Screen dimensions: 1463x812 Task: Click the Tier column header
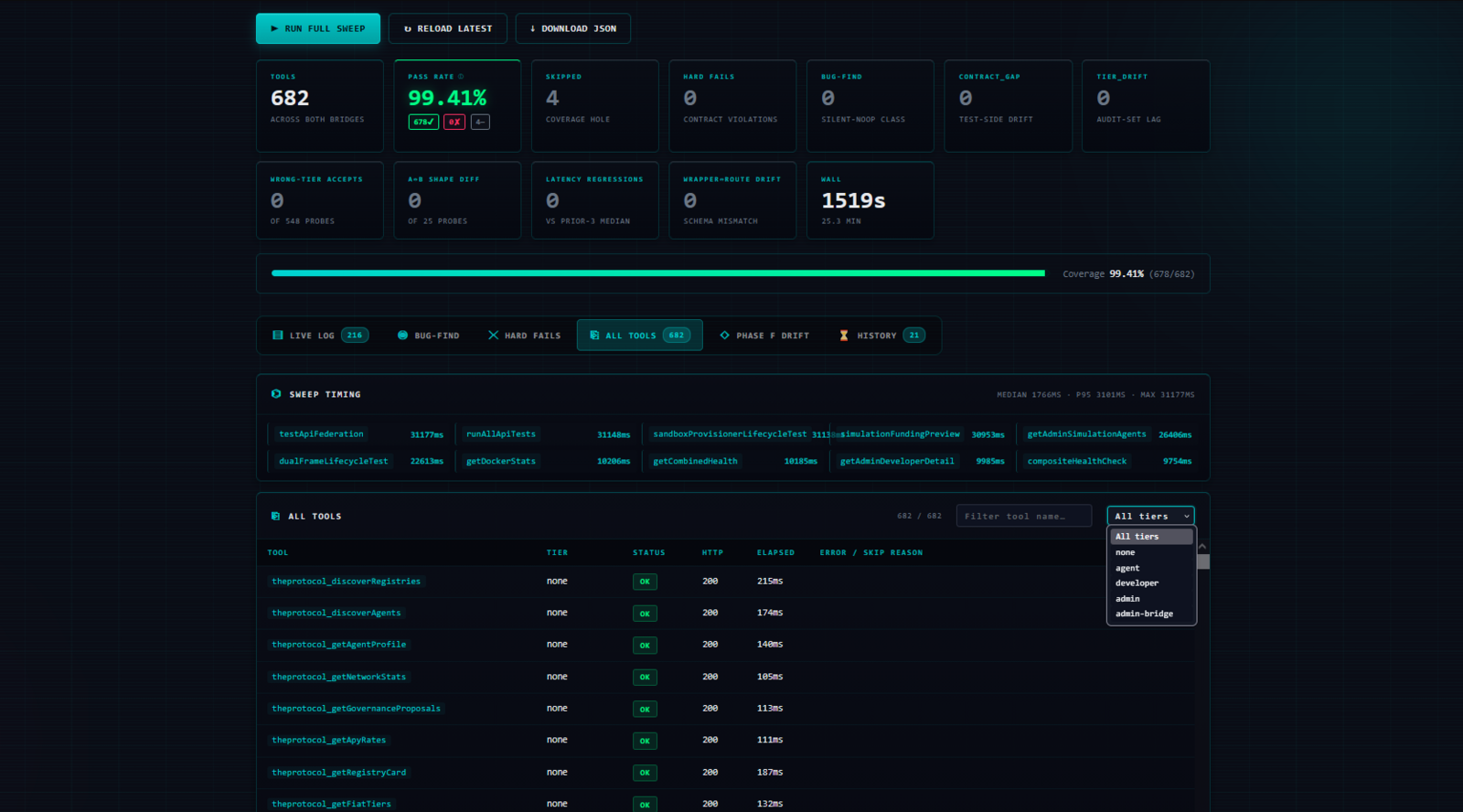[557, 552]
